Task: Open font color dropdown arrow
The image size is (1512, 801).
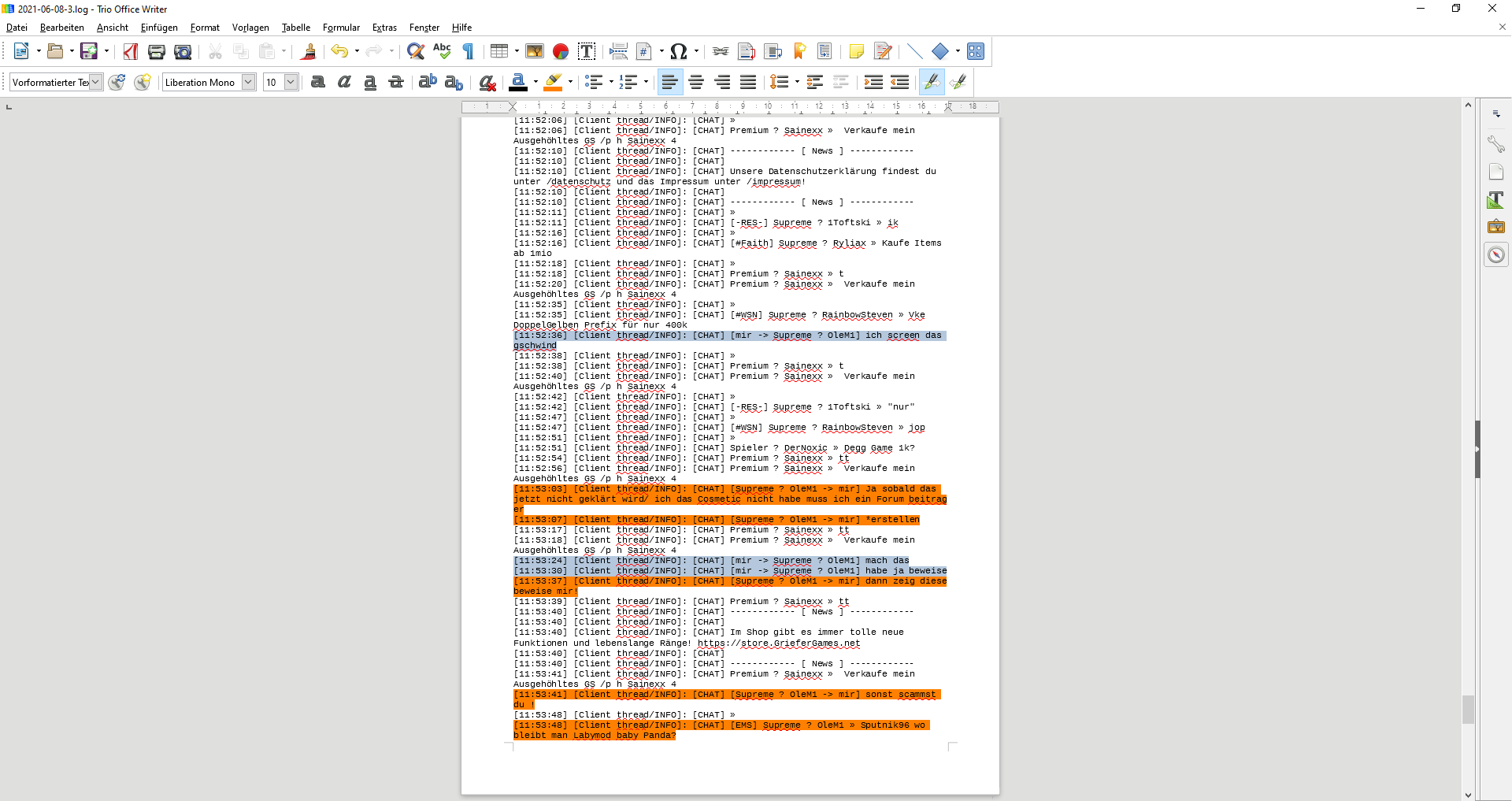Action: click(535, 82)
